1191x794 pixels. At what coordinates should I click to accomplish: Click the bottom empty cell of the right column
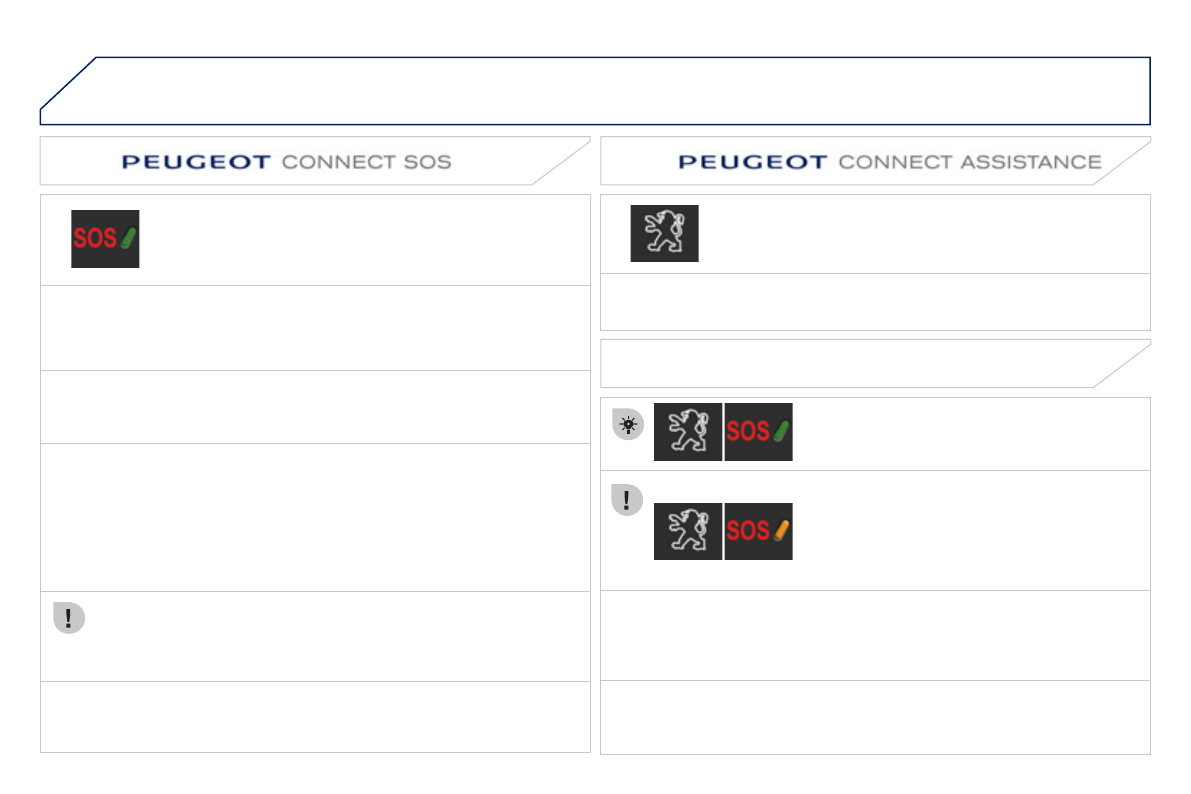875,717
